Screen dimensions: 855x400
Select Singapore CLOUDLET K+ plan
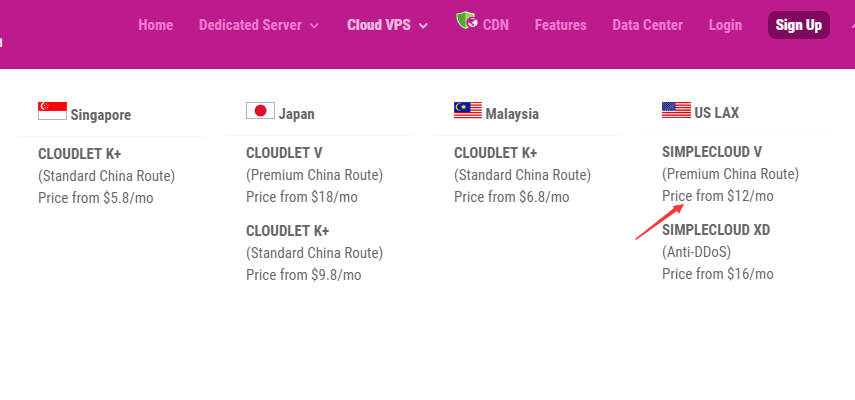point(80,154)
